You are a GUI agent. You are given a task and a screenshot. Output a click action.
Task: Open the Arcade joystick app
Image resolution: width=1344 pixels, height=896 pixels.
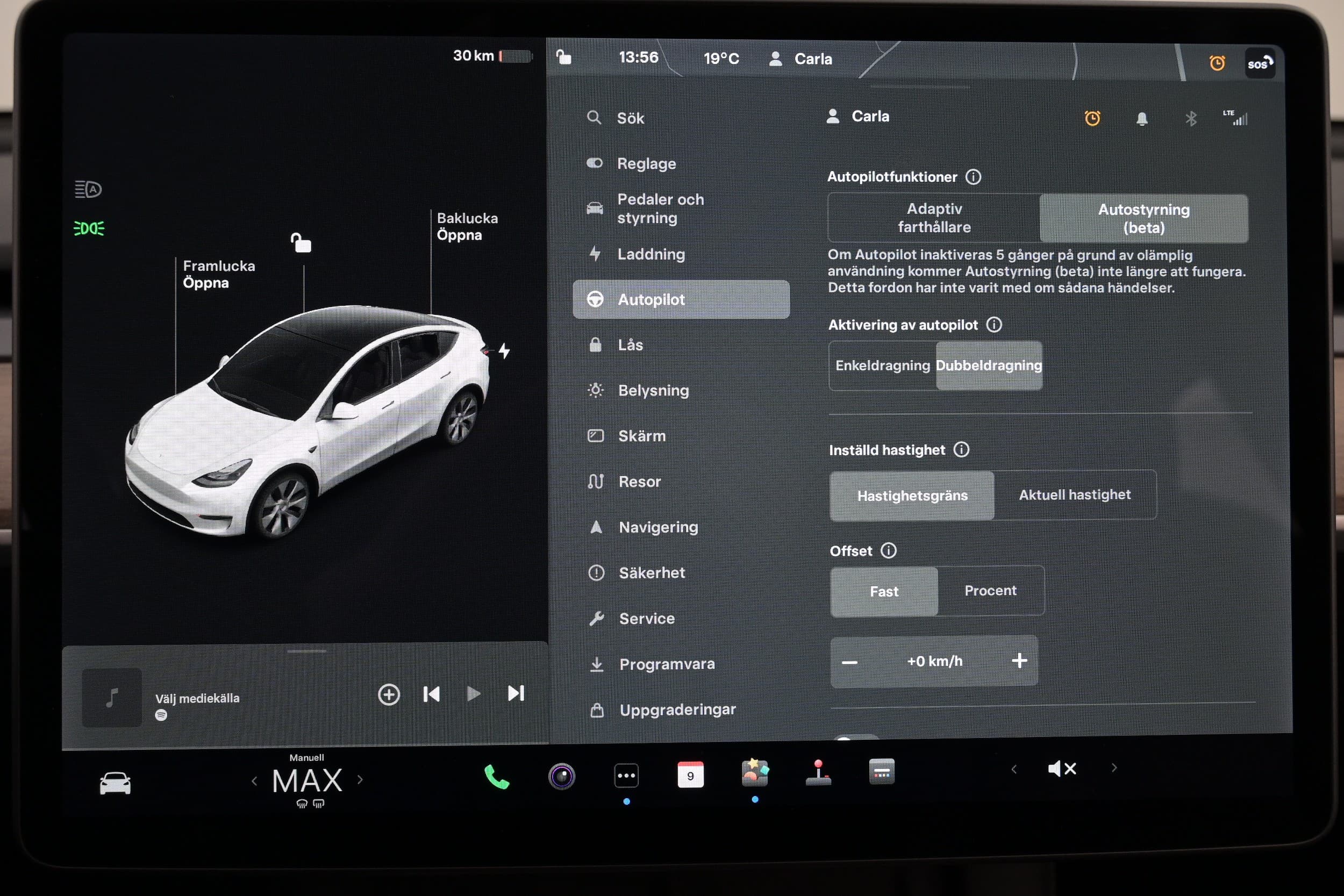click(x=818, y=772)
